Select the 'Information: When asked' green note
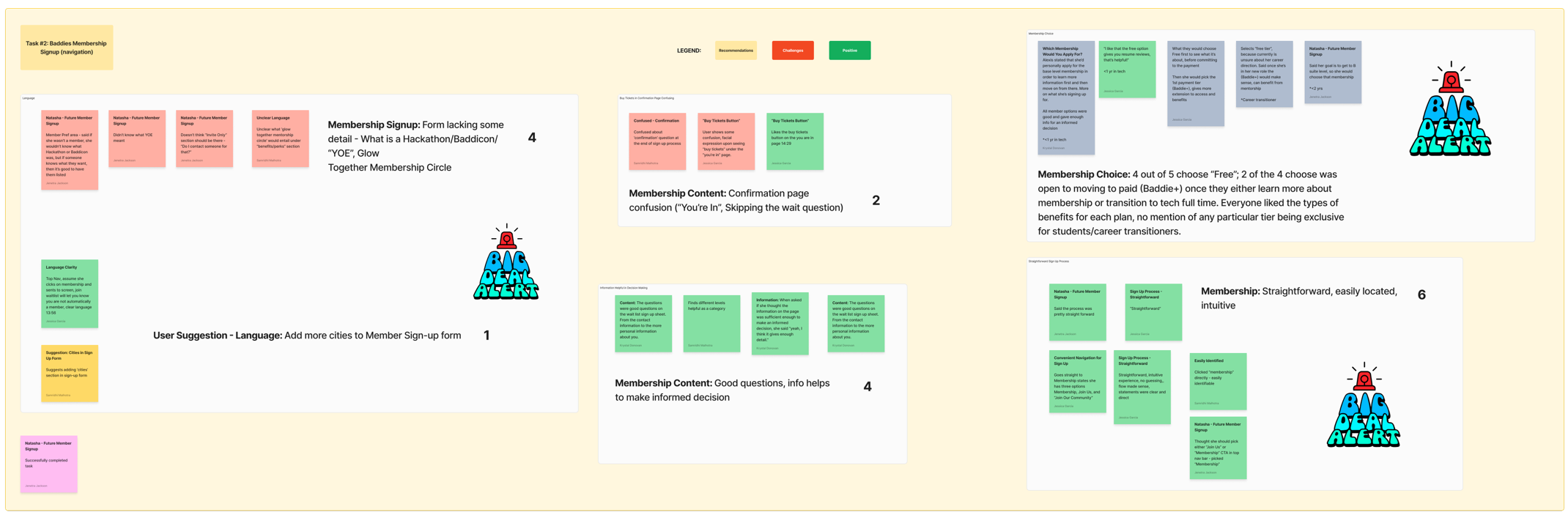This screenshot has height=515, width=1568. click(x=780, y=325)
